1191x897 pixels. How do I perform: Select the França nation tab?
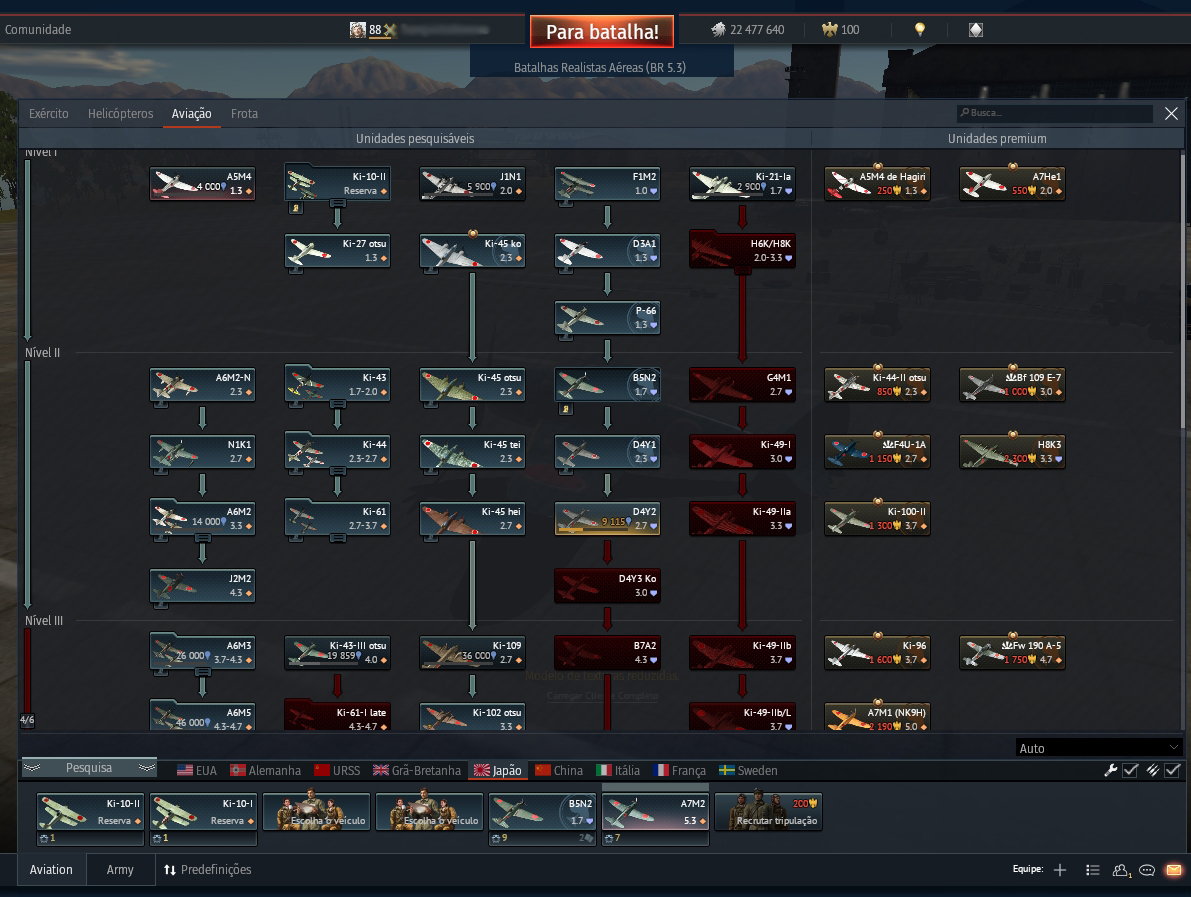[x=680, y=770]
